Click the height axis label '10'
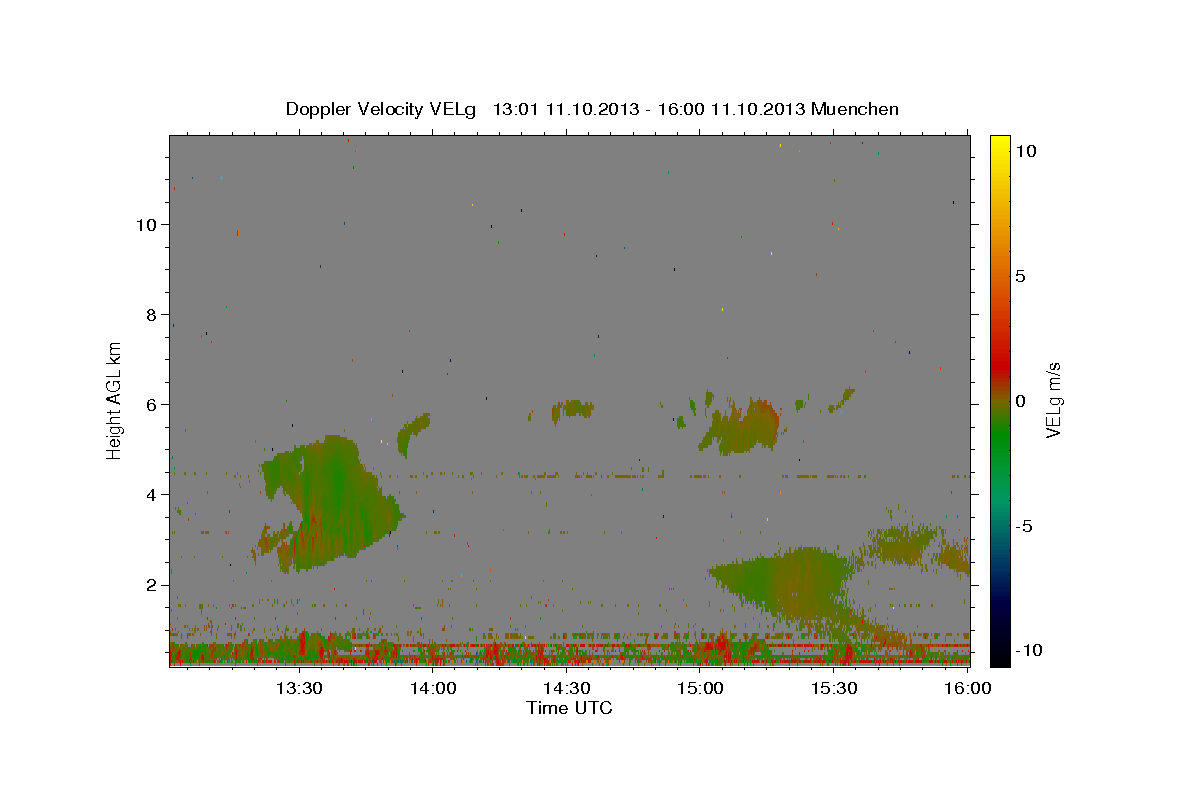The image size is (1200, 800). [146, 224]
